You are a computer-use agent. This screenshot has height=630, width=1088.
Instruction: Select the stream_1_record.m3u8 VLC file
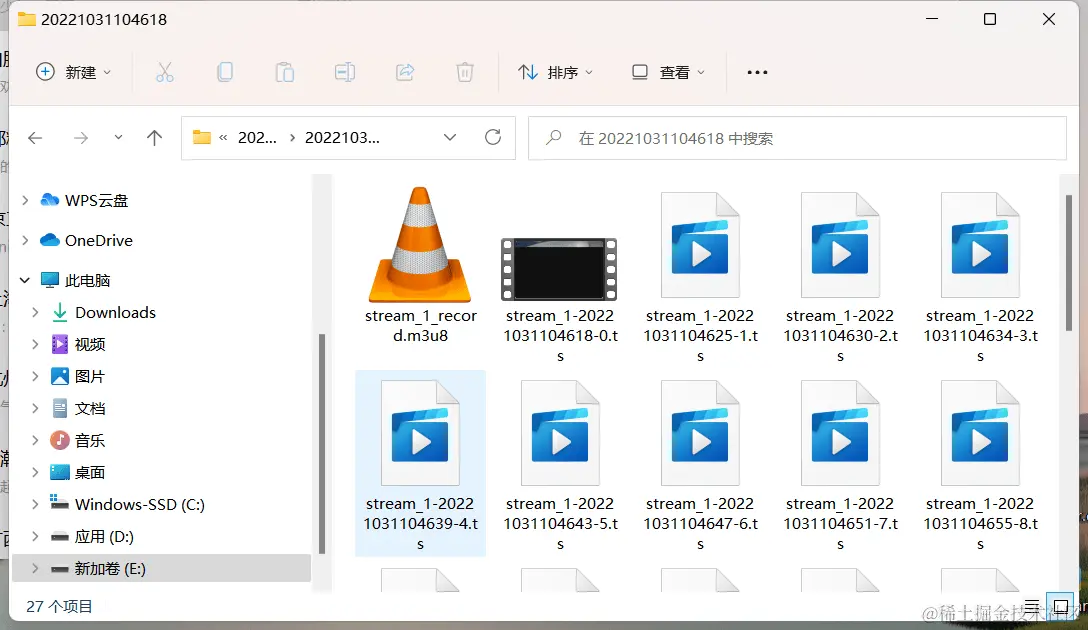(420, 266)
